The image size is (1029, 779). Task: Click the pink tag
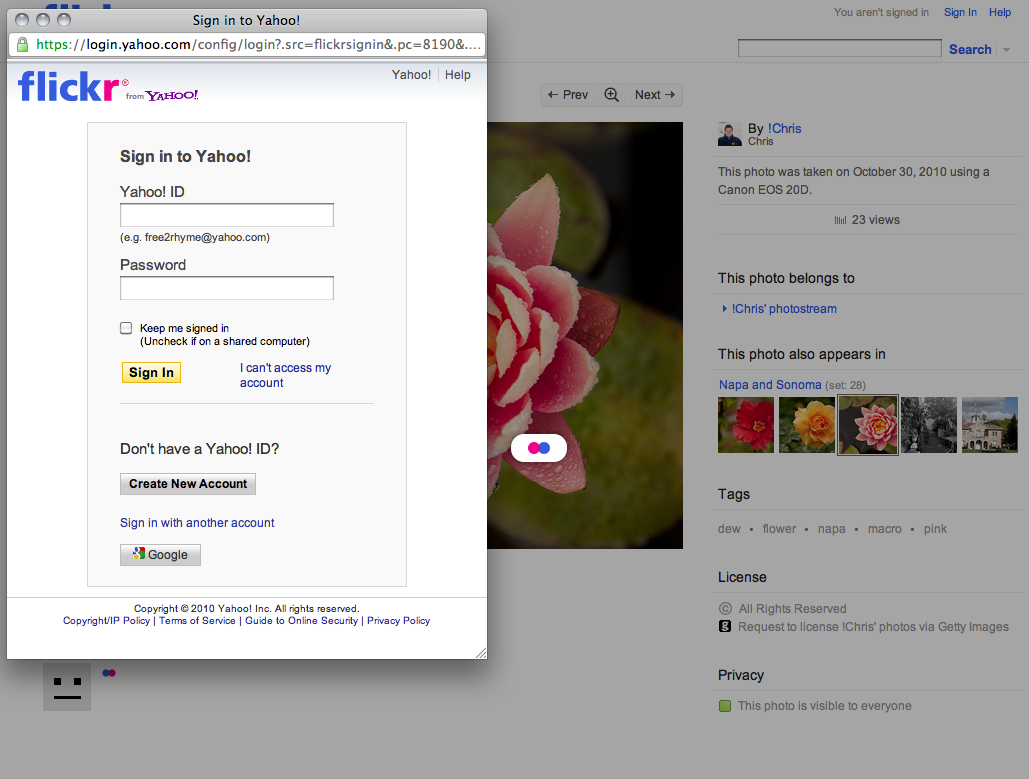(935, 529)
